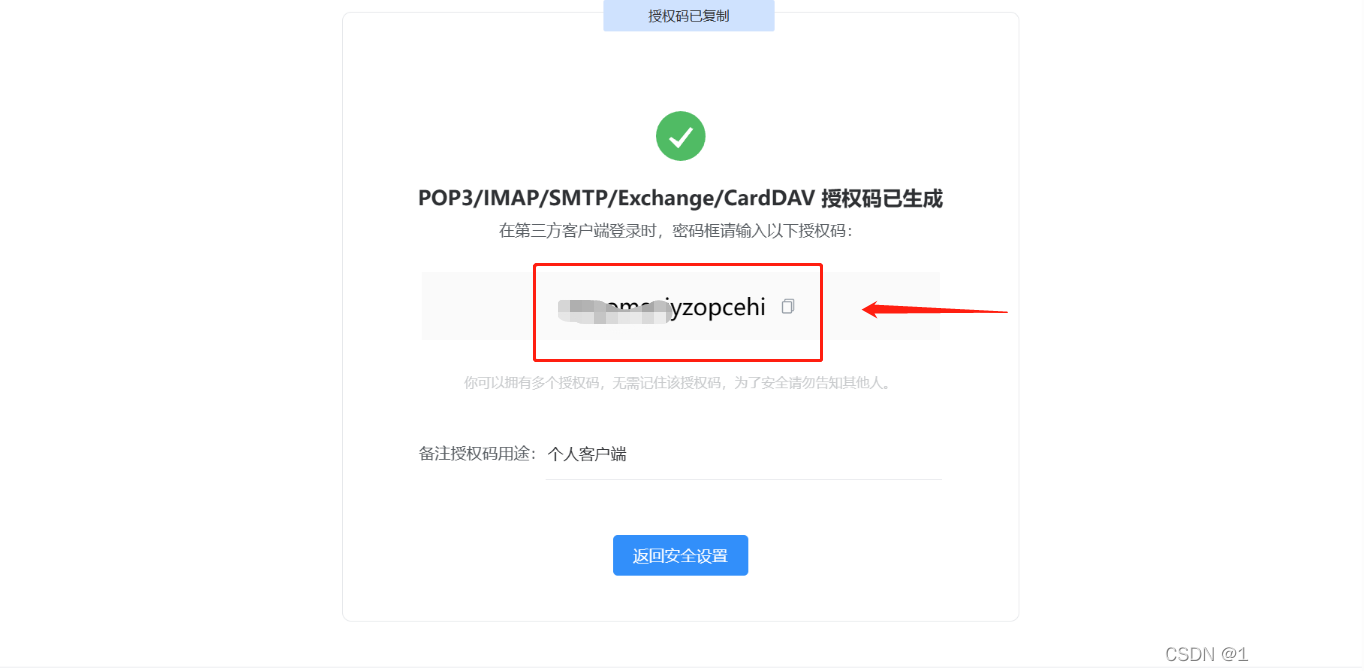
Task: Focus the 个人客户端 remark input field
Action: pyautogui.click(x=743, y=455)
